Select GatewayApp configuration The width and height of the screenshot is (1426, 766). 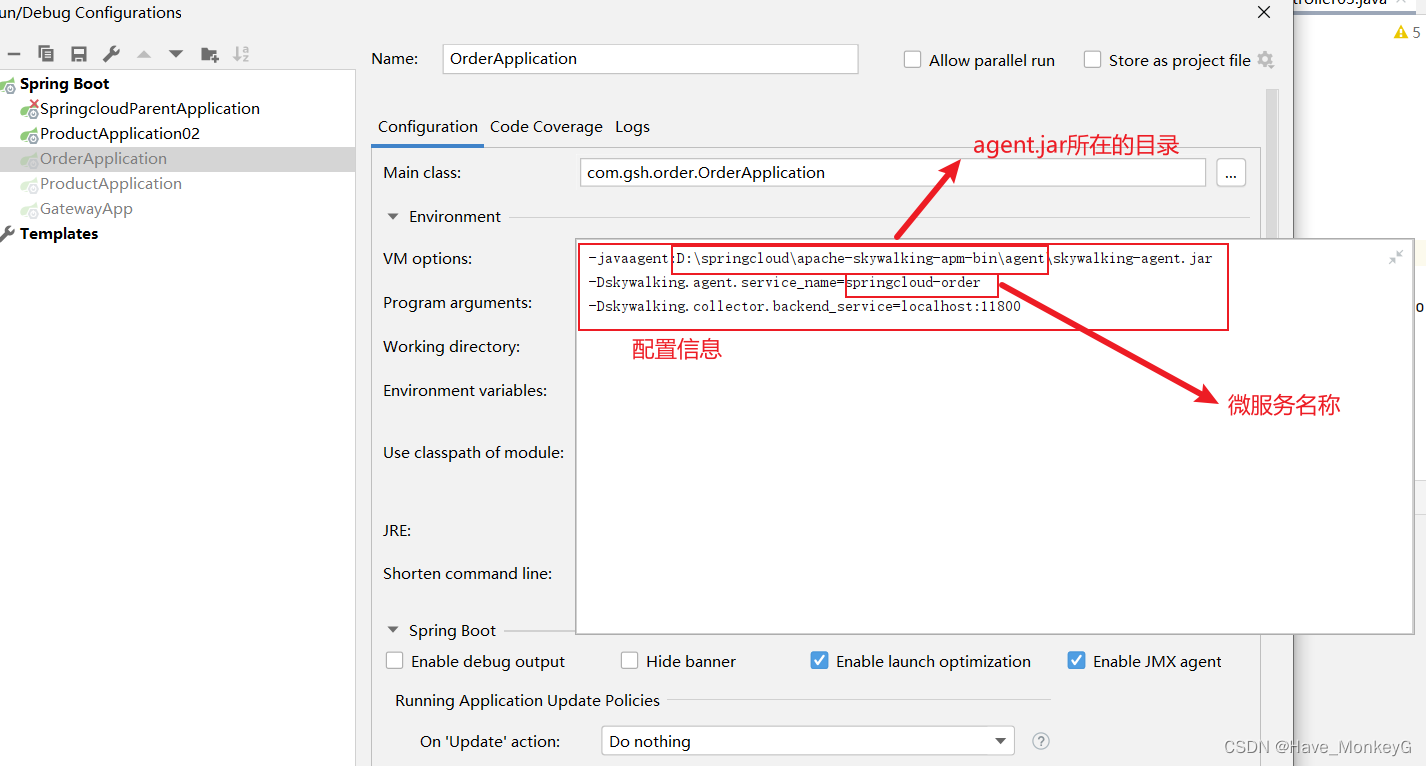(86, 209)
